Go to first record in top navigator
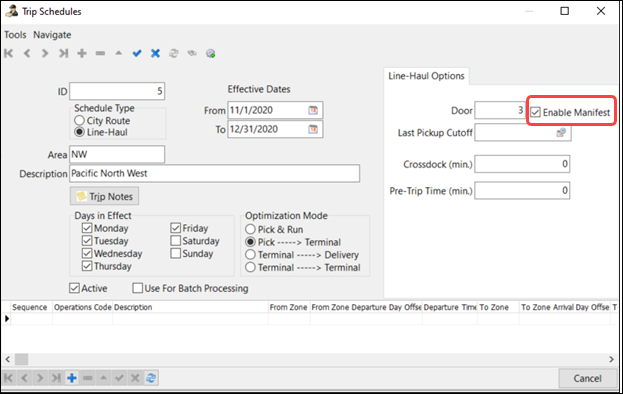Viewport: 623px width, 394px height. click(9, 53)
